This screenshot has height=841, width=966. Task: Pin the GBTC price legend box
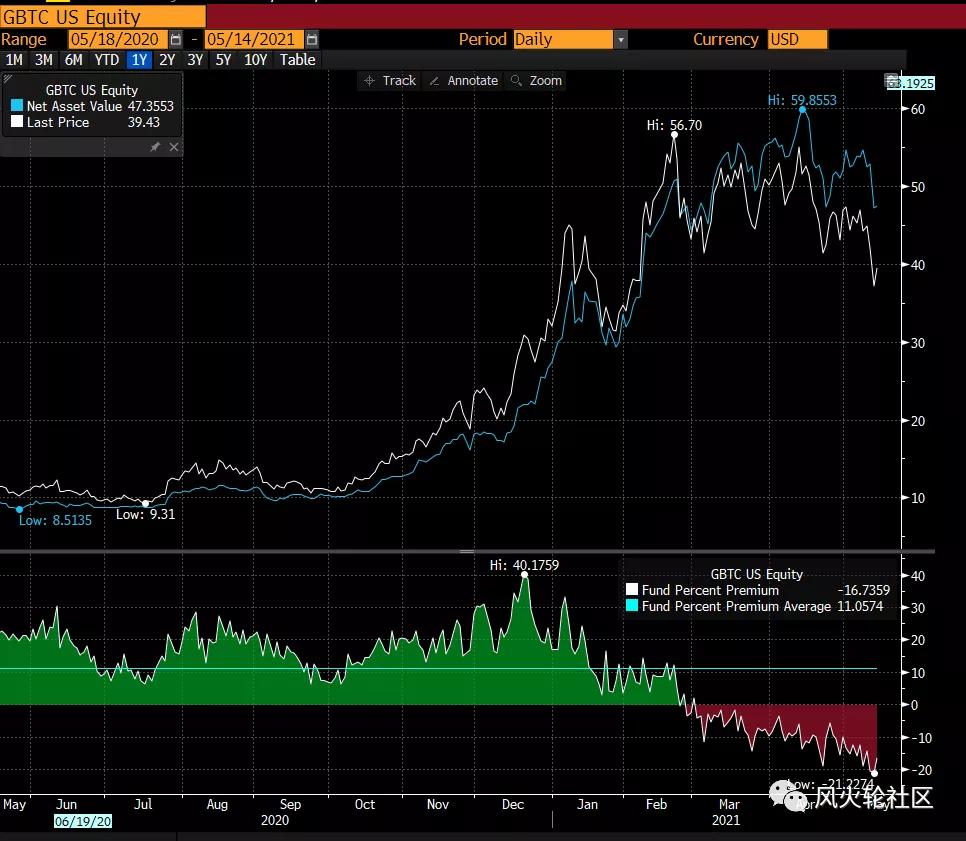(155, 147)
